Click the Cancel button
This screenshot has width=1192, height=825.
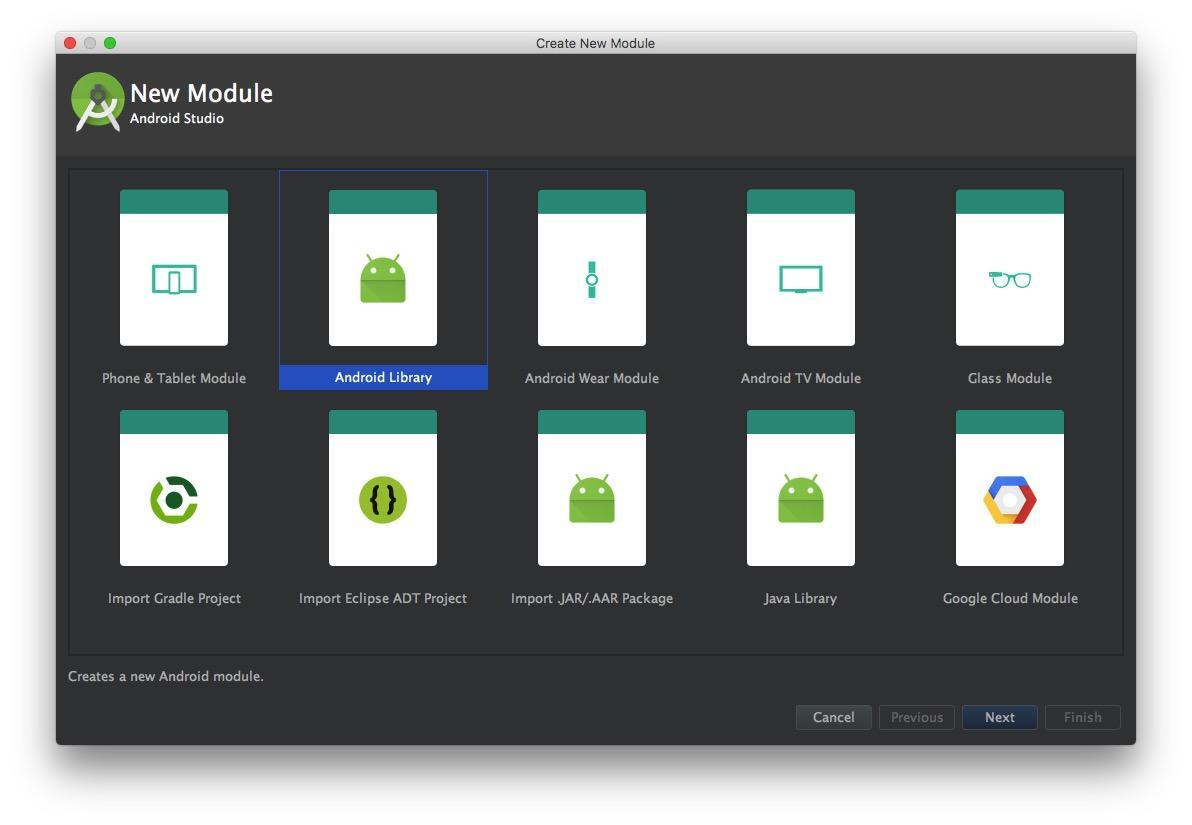tap(833, 717)
